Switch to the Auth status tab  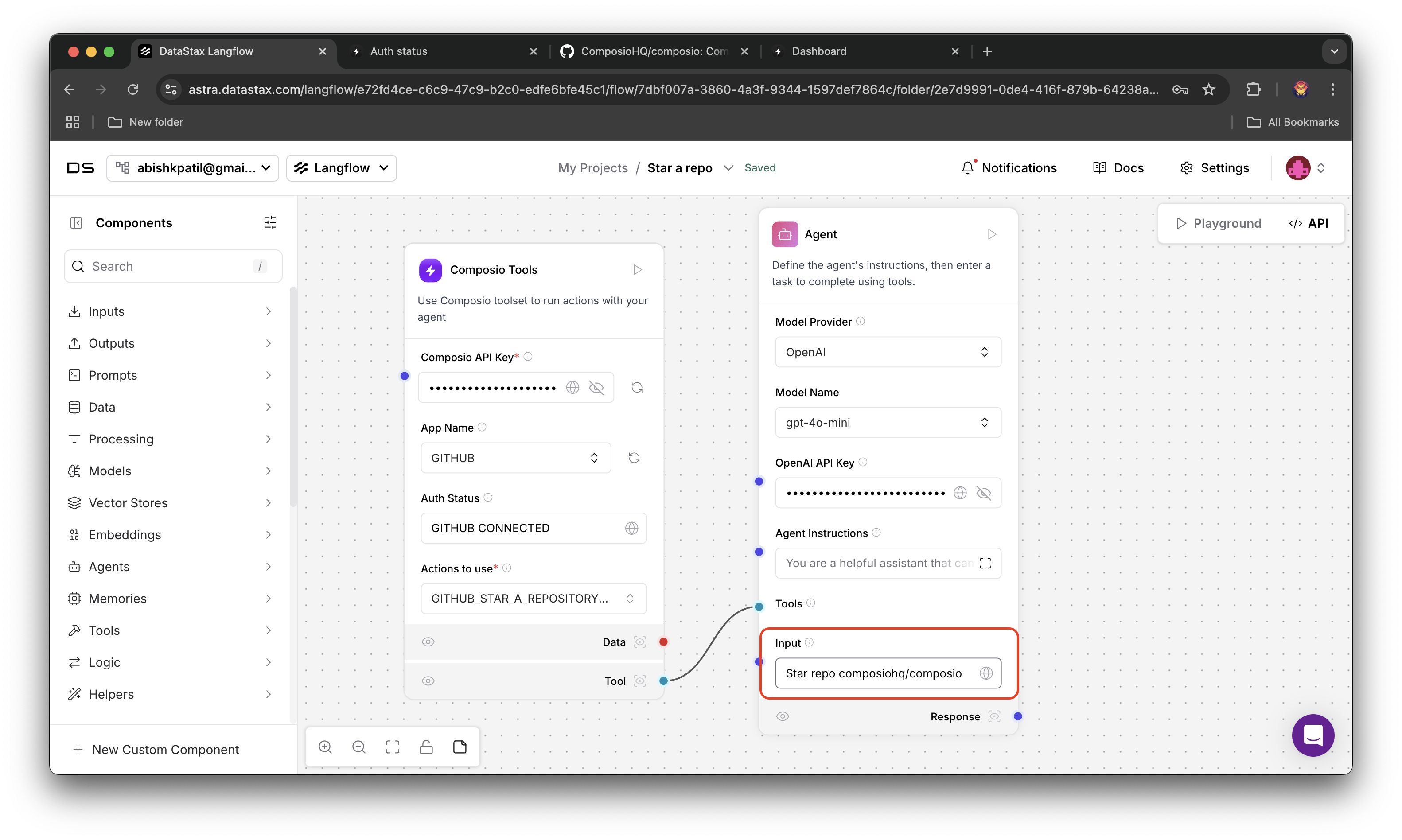point(398,51)
